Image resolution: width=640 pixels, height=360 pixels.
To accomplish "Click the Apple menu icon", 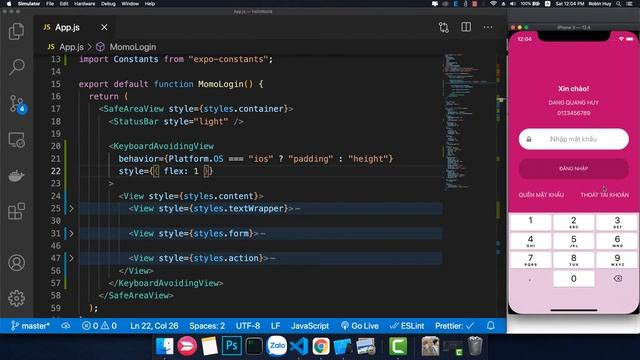I will (x=9, y=4).
